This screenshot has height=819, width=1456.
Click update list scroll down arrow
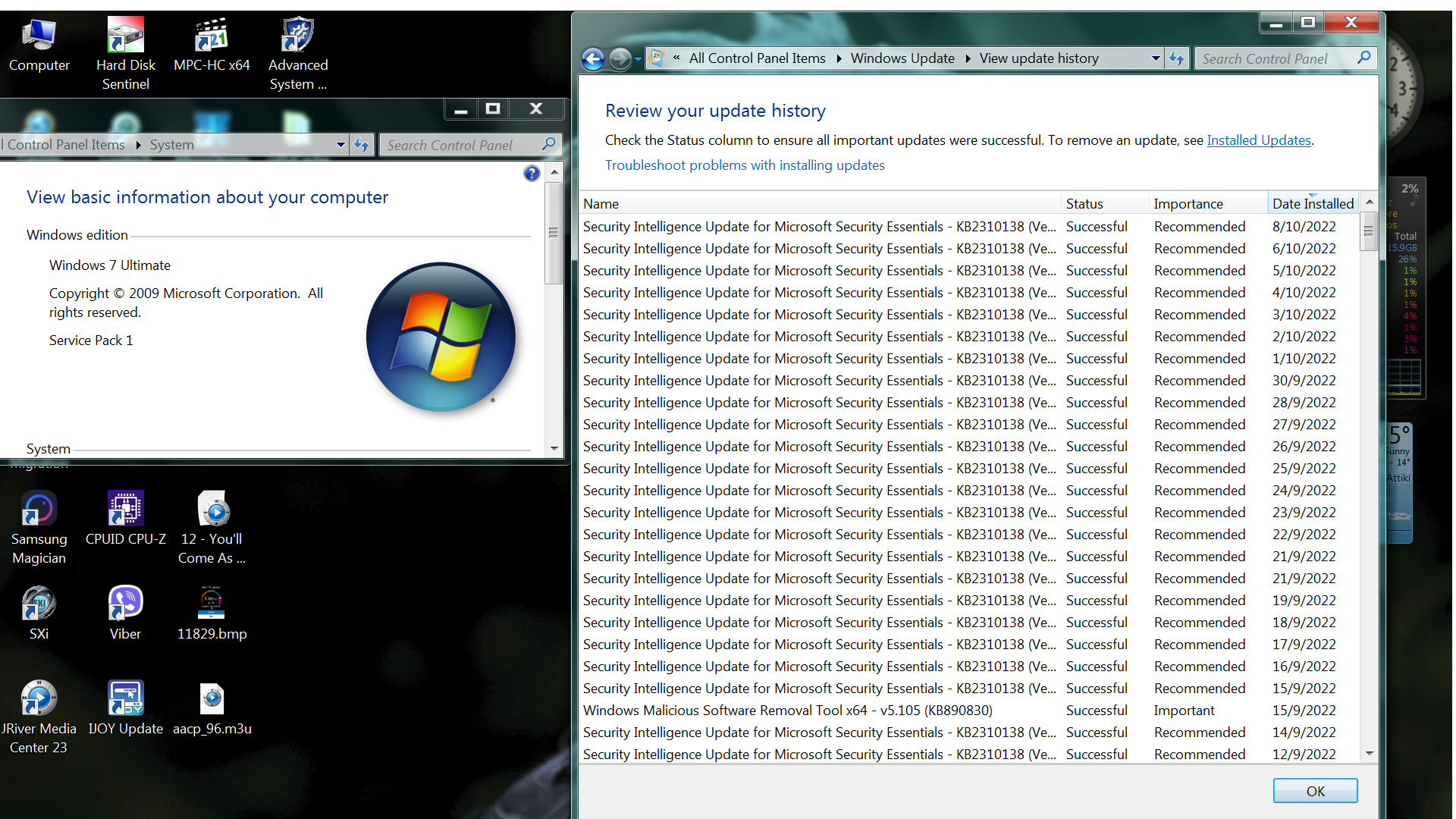(x=1369, y=753)
